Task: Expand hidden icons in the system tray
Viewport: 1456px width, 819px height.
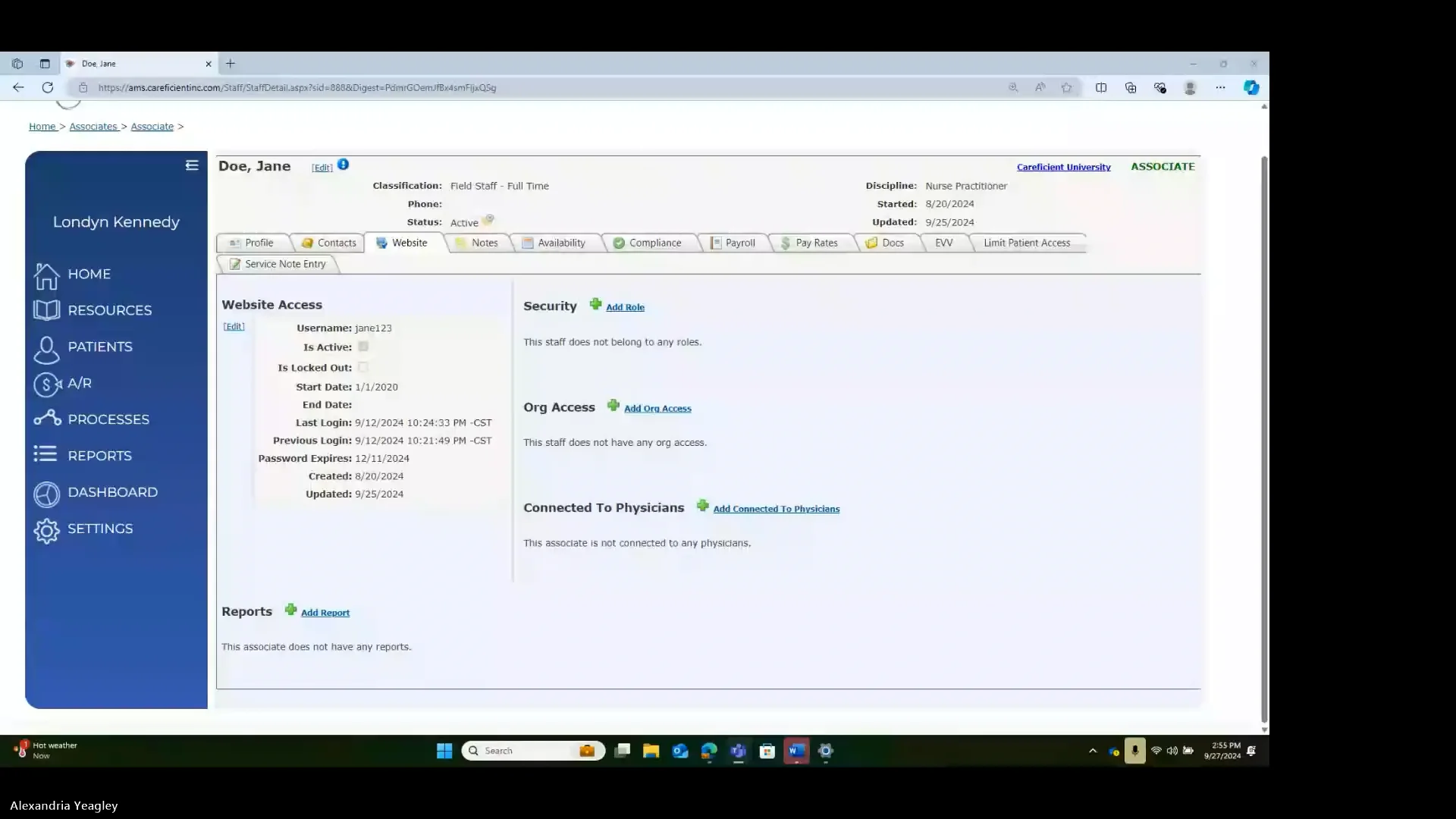Action: click(1092, 751)
